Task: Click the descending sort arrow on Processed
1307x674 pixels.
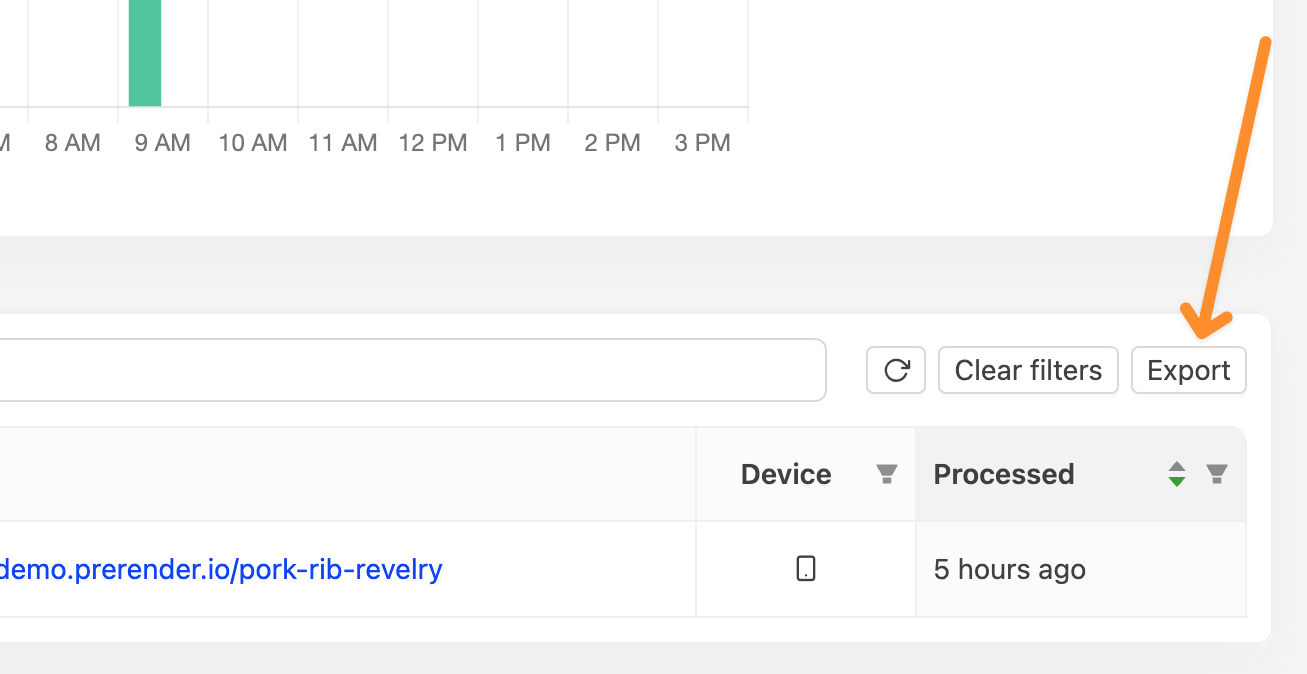Action: coord(1177,480)
